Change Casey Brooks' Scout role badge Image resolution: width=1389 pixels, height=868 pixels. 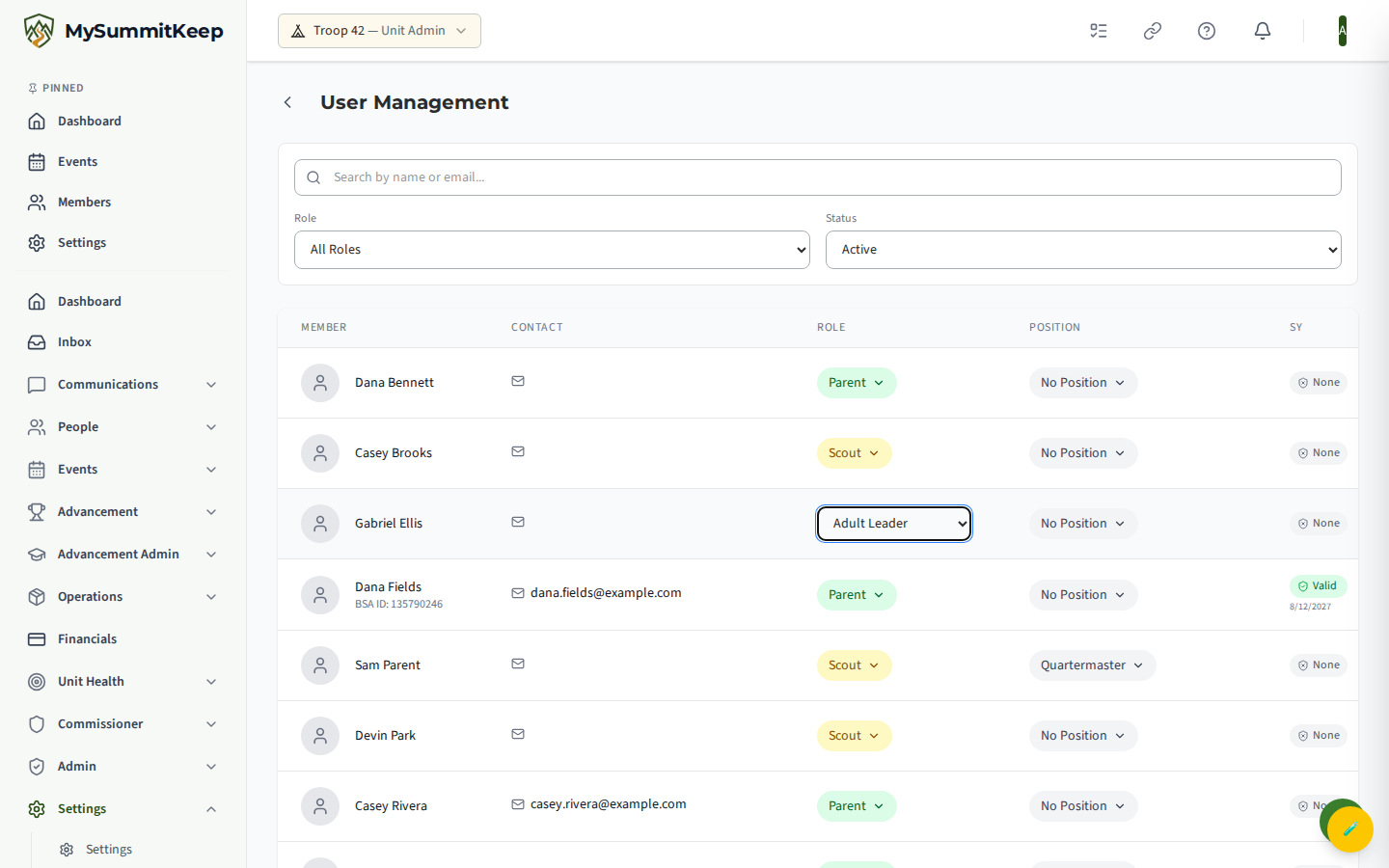[x=854, y=453]
